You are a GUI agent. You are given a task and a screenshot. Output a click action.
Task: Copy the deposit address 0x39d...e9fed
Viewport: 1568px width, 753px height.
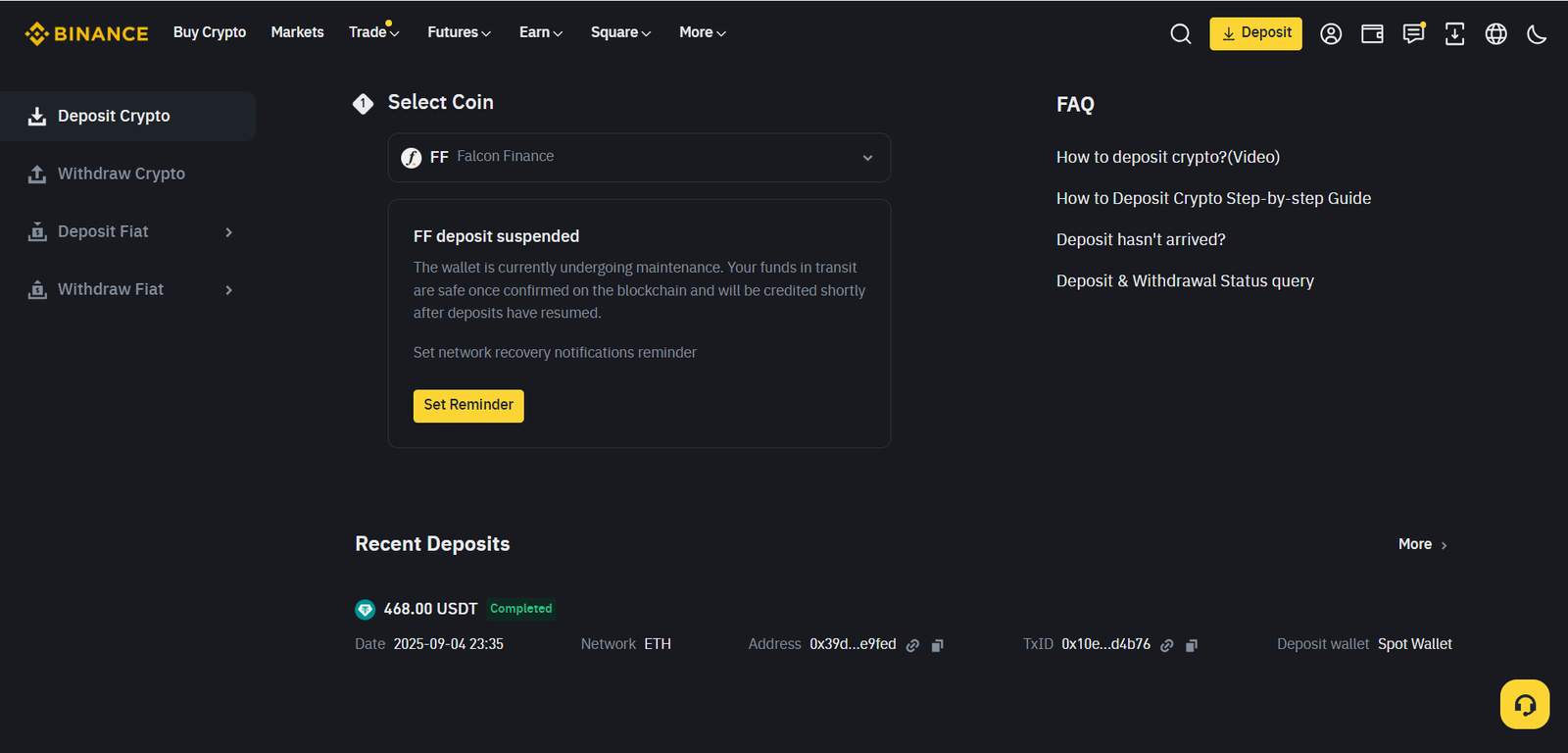coord(937,645)
